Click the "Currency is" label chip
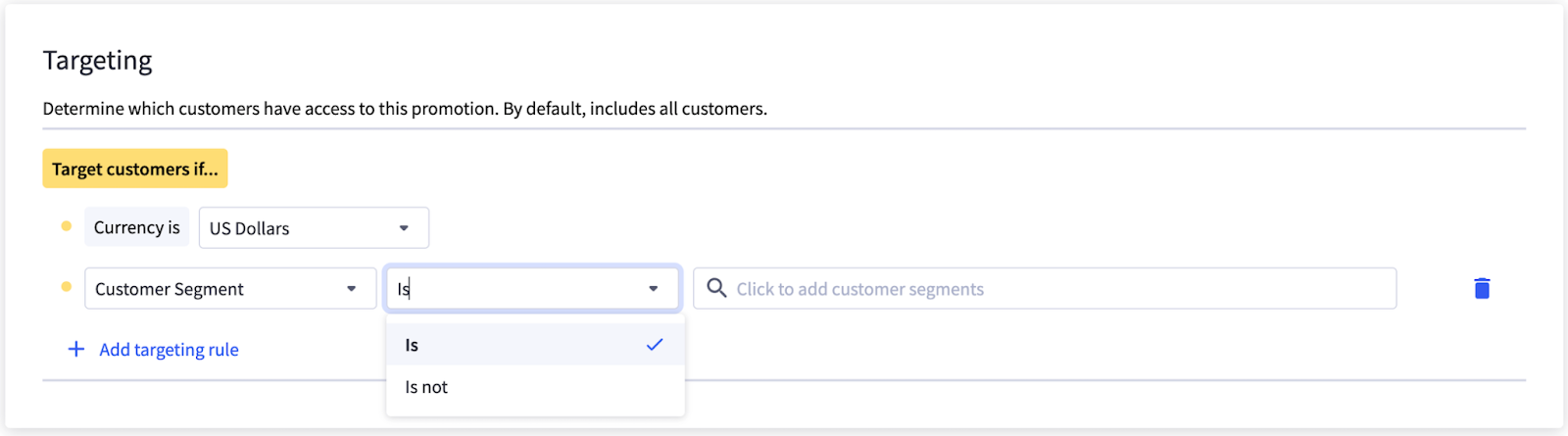The width and height of the screenshot is (1568, 436). point(136,227)
